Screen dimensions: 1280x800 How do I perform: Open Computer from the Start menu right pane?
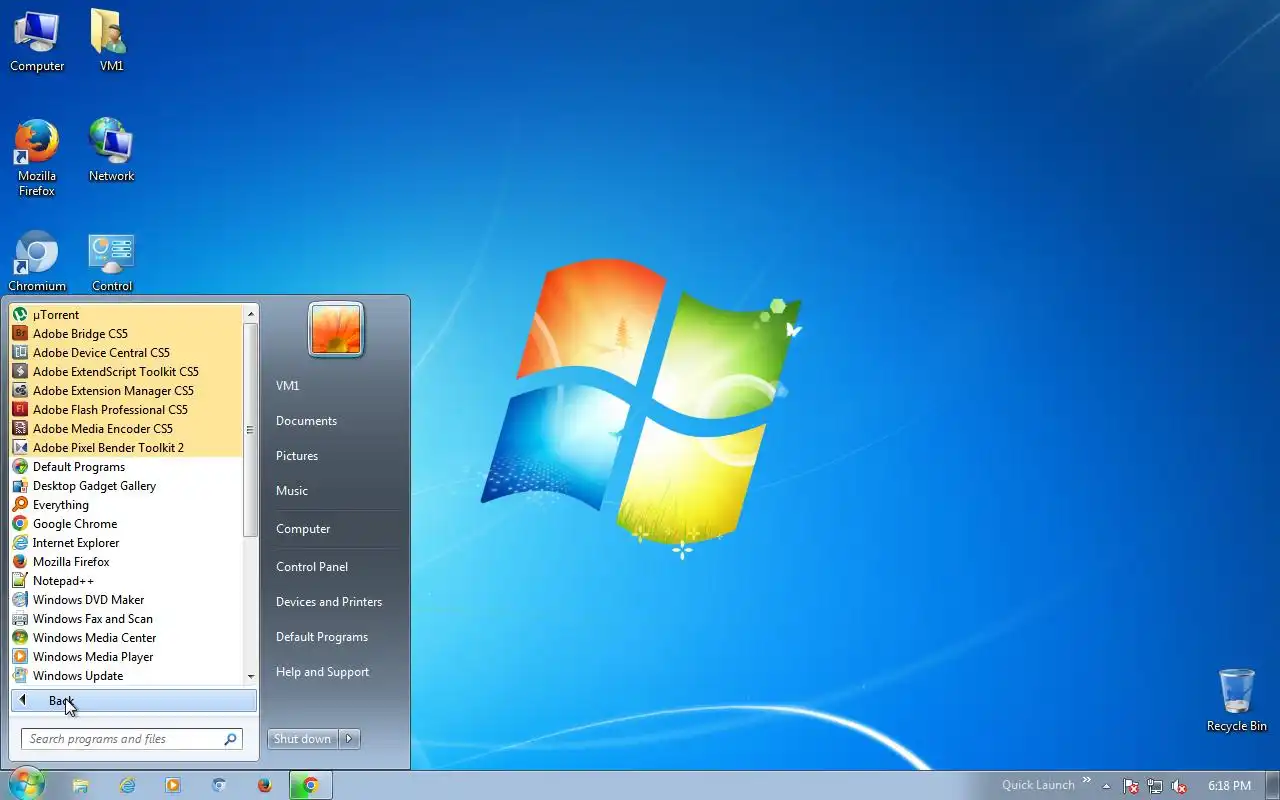[303, 528]
